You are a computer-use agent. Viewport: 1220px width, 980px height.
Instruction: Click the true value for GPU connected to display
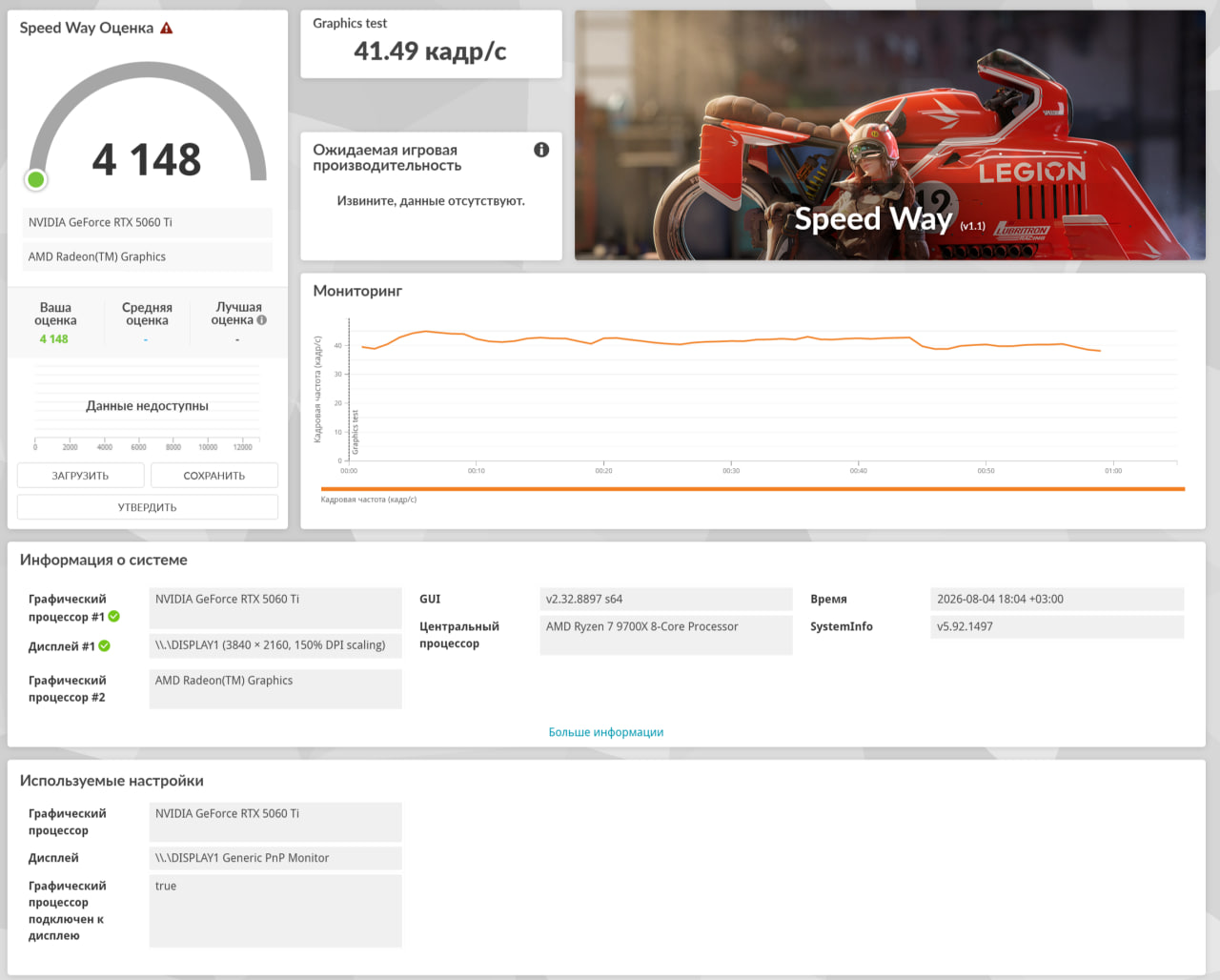275,910
